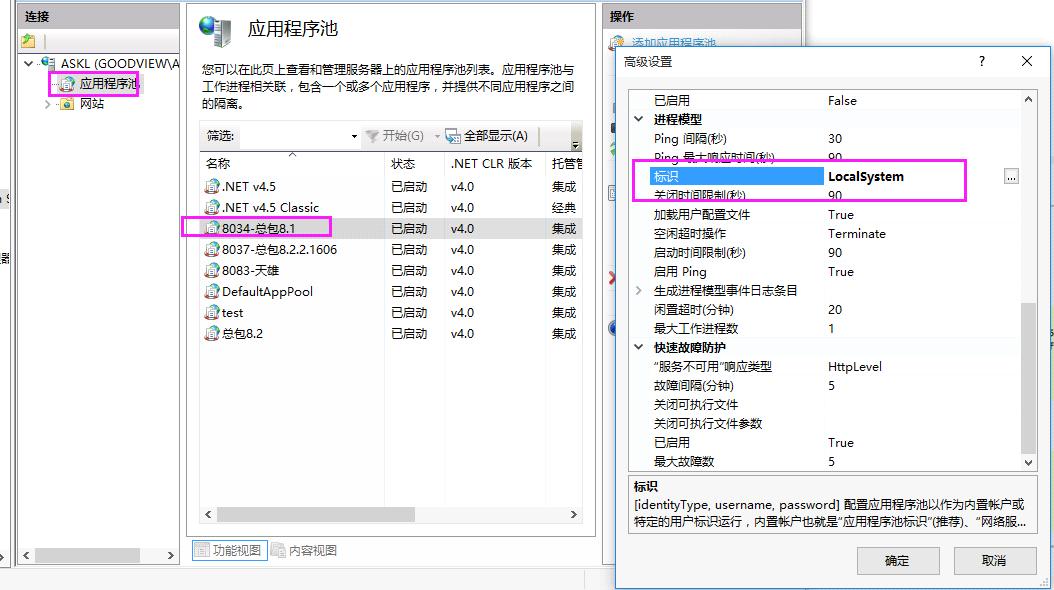Click the 全部显示(A) toolbar icon
Viewport: 1054px width, 590px height.
coord(453,136)
